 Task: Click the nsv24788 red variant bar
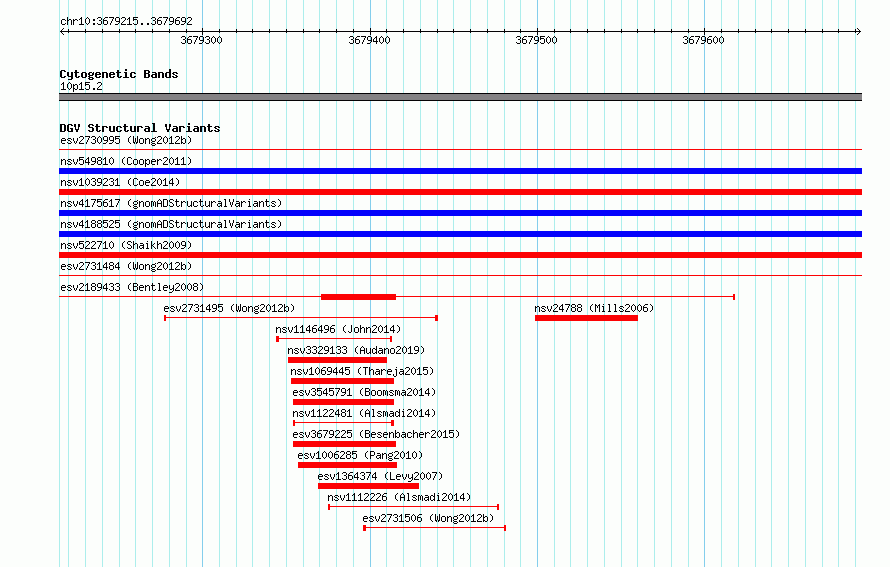(586, 318)
